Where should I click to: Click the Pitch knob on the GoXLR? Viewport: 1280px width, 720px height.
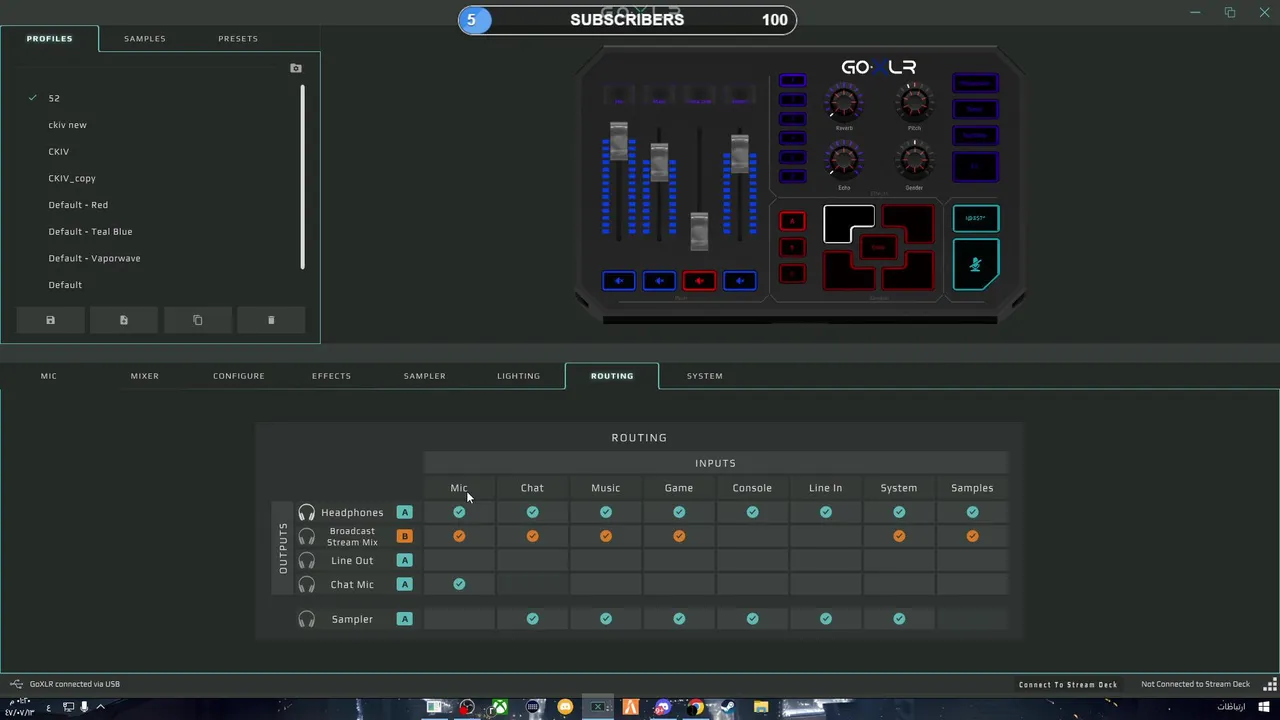pos(914,101)
